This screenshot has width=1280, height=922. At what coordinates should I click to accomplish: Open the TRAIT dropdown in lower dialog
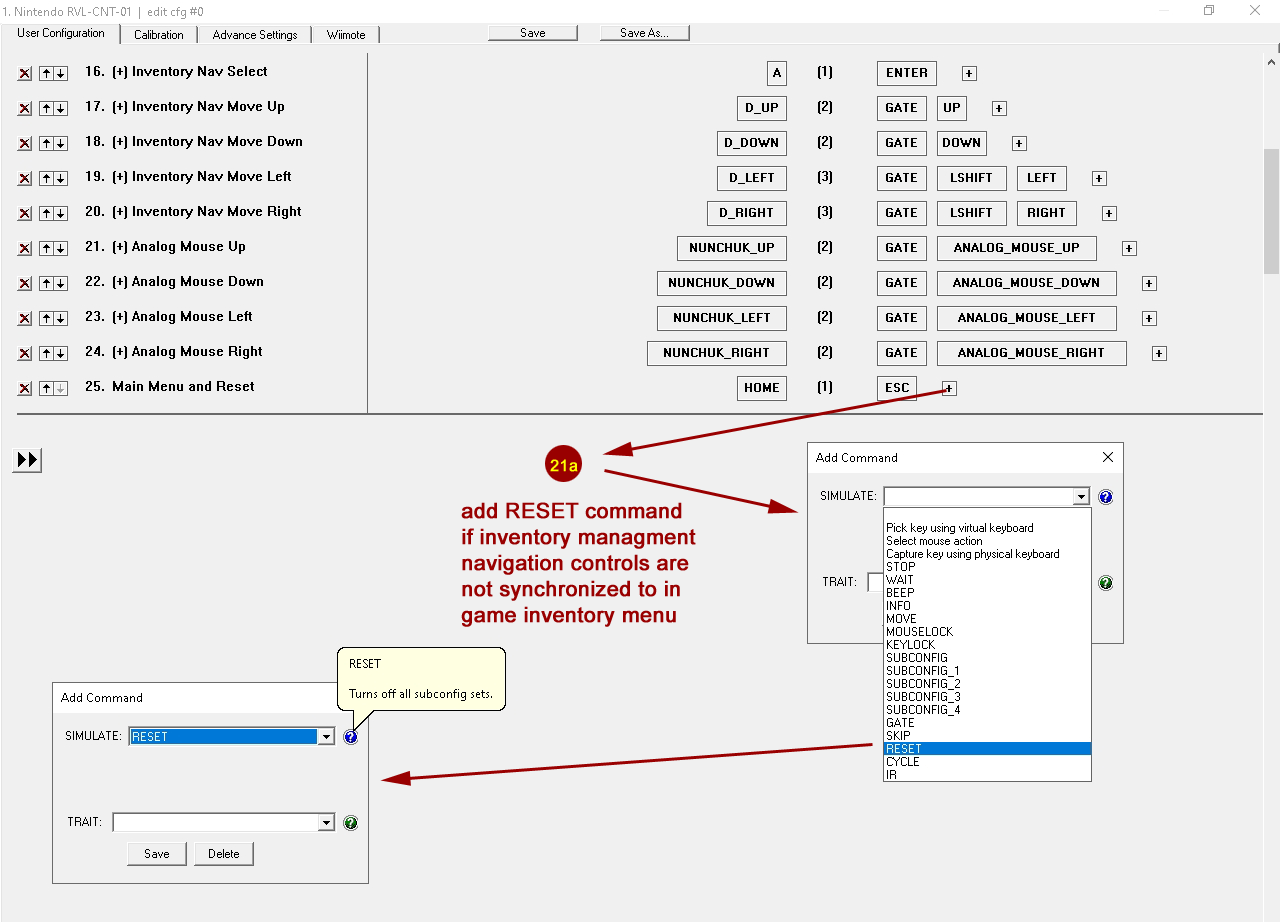point(325,823)
